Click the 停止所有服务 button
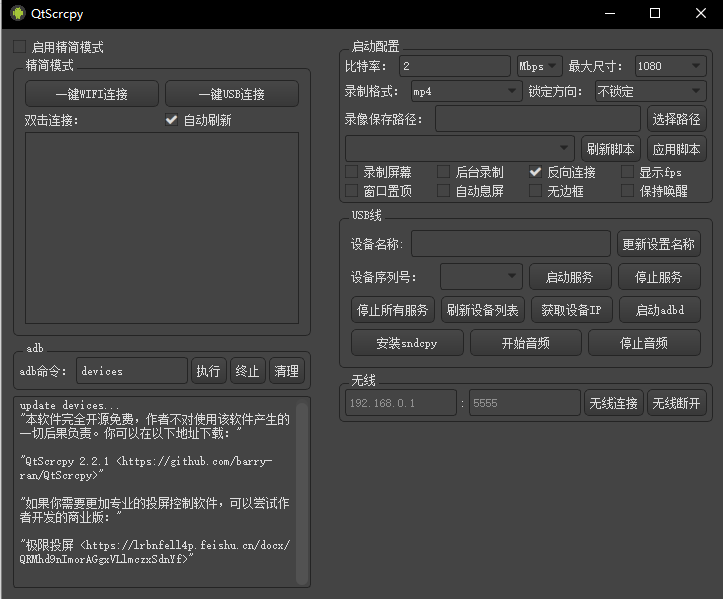Viewport: 723px width, 599px height. 393,309
